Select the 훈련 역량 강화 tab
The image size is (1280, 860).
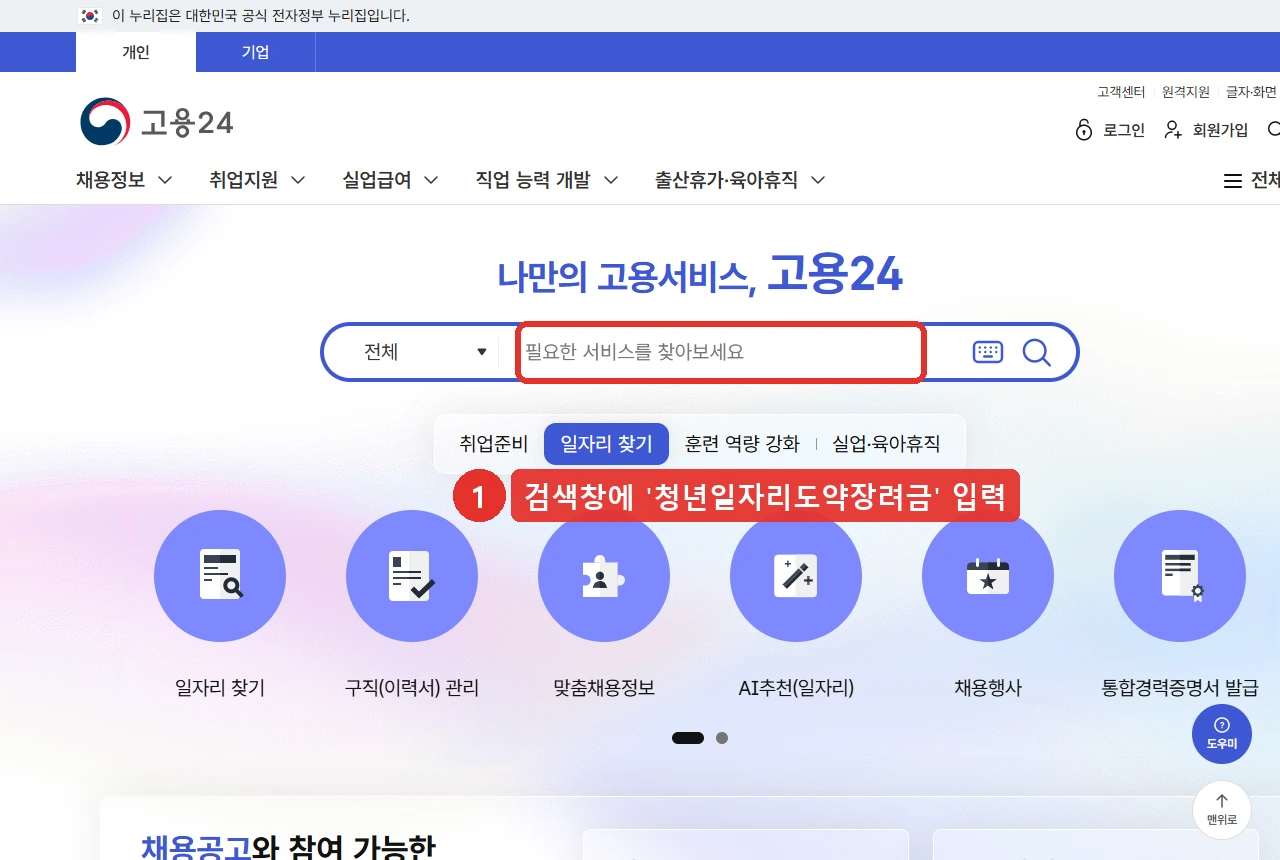(742, 444)
